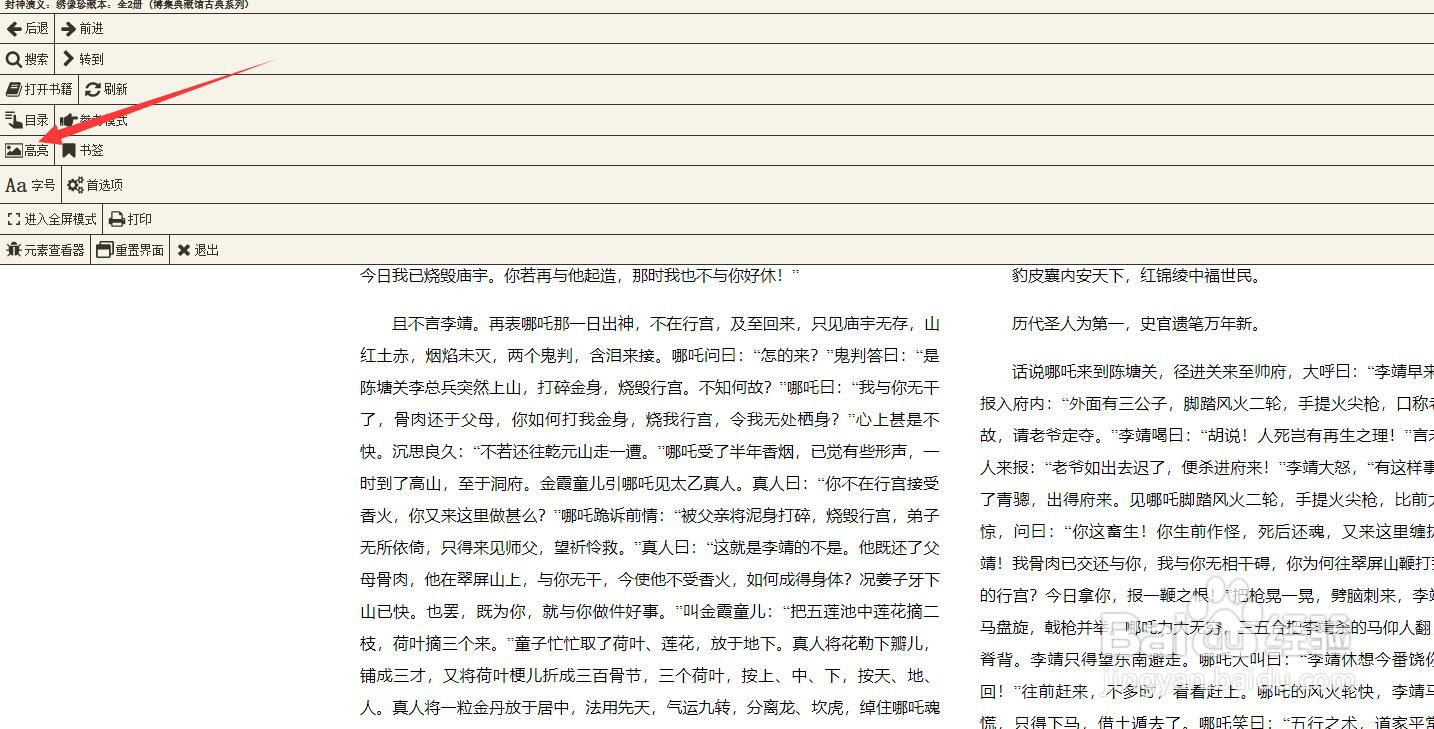This screenshot has width=1434, height=729.
Task: Go forward with the 前进 button
Action: click(82, 29)
